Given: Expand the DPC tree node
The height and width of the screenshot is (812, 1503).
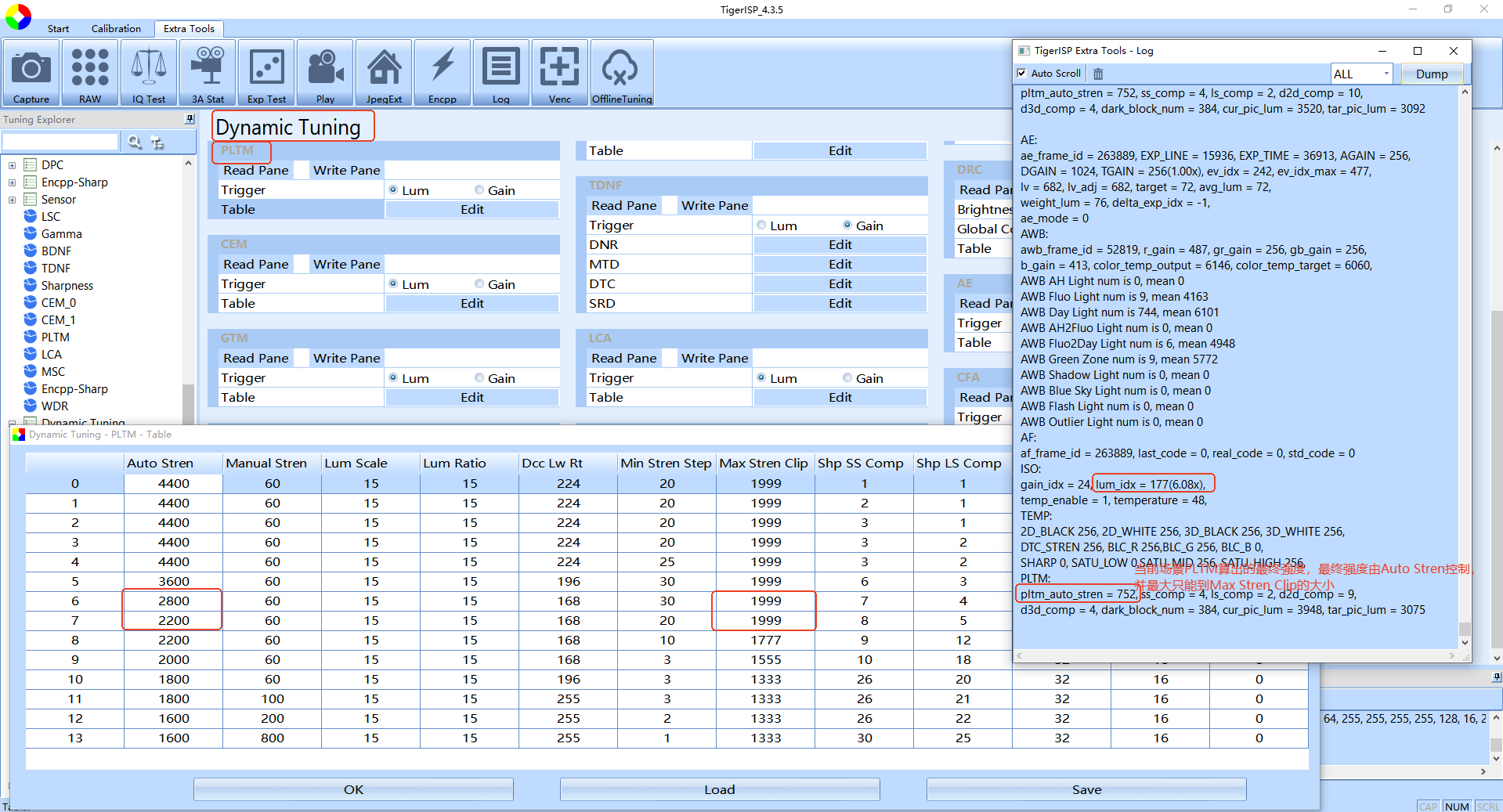Looking at the screenshot, I should pos(12,165).
